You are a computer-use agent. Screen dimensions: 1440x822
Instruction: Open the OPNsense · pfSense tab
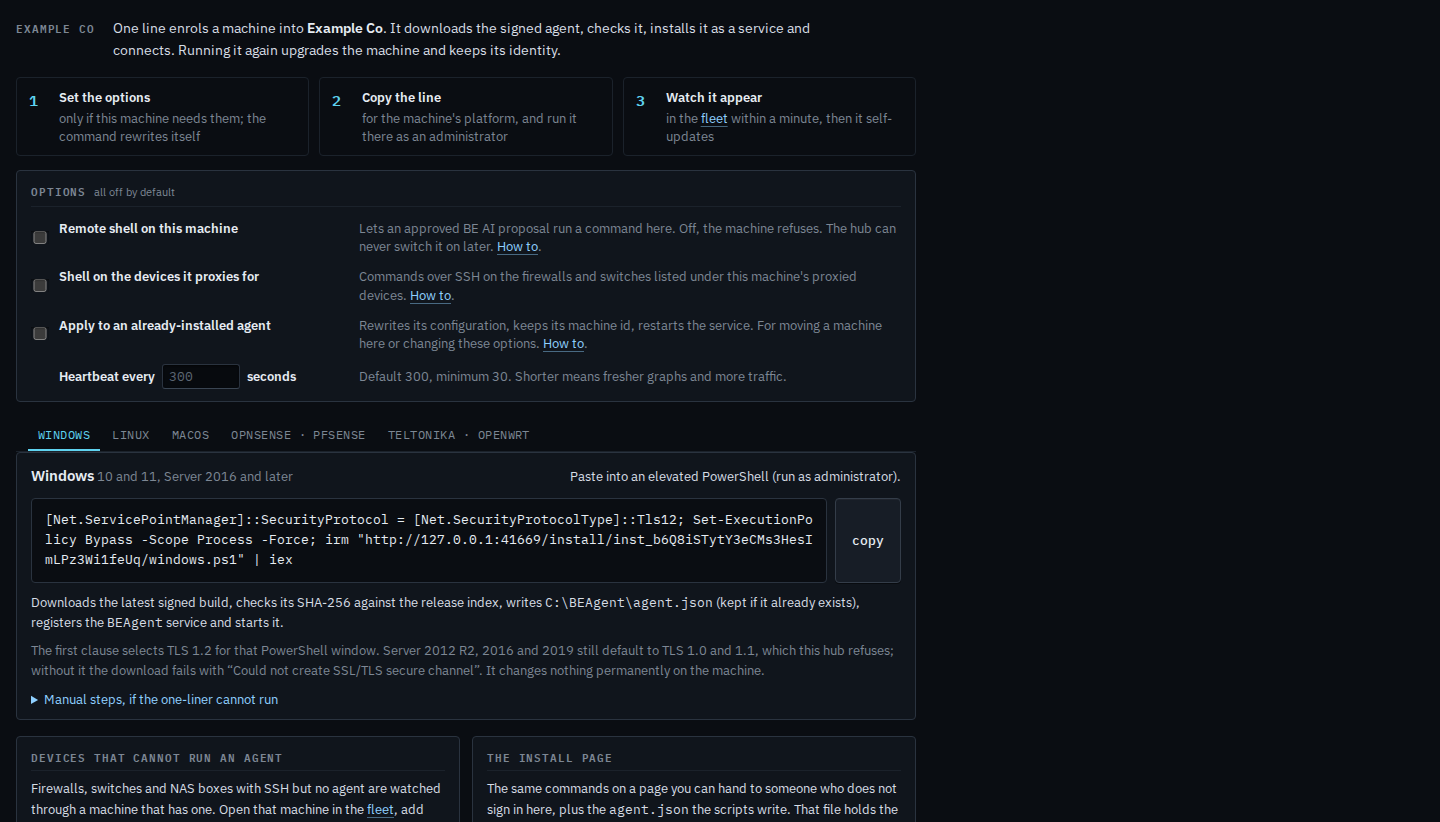[x=298, y=435]
